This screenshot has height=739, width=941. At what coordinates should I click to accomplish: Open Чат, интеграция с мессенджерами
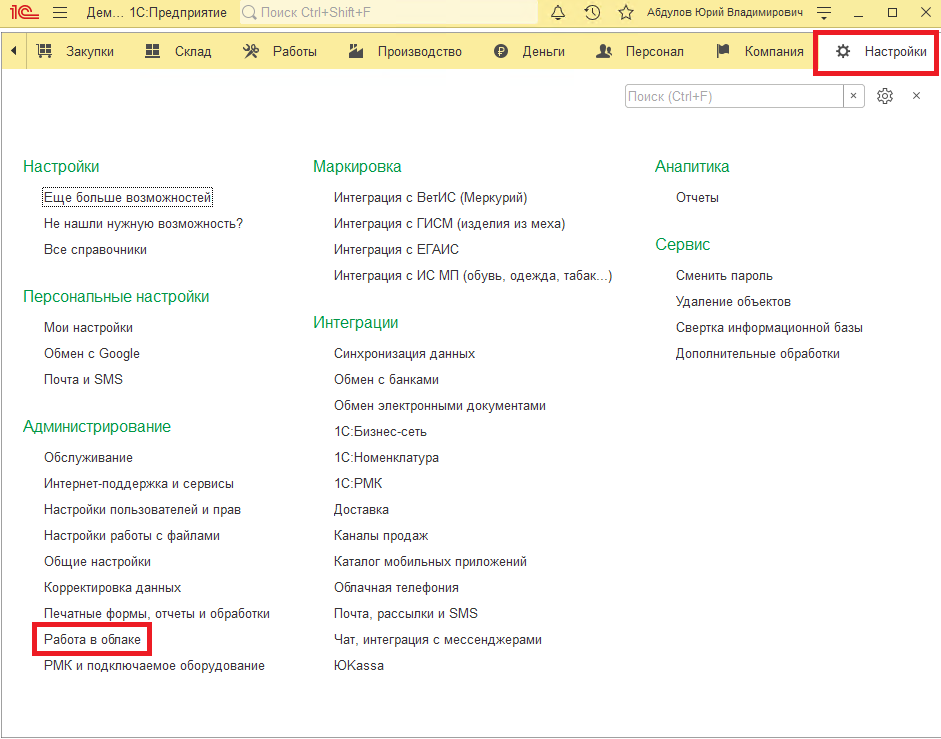pyautogui.click(x=437, y=639)
